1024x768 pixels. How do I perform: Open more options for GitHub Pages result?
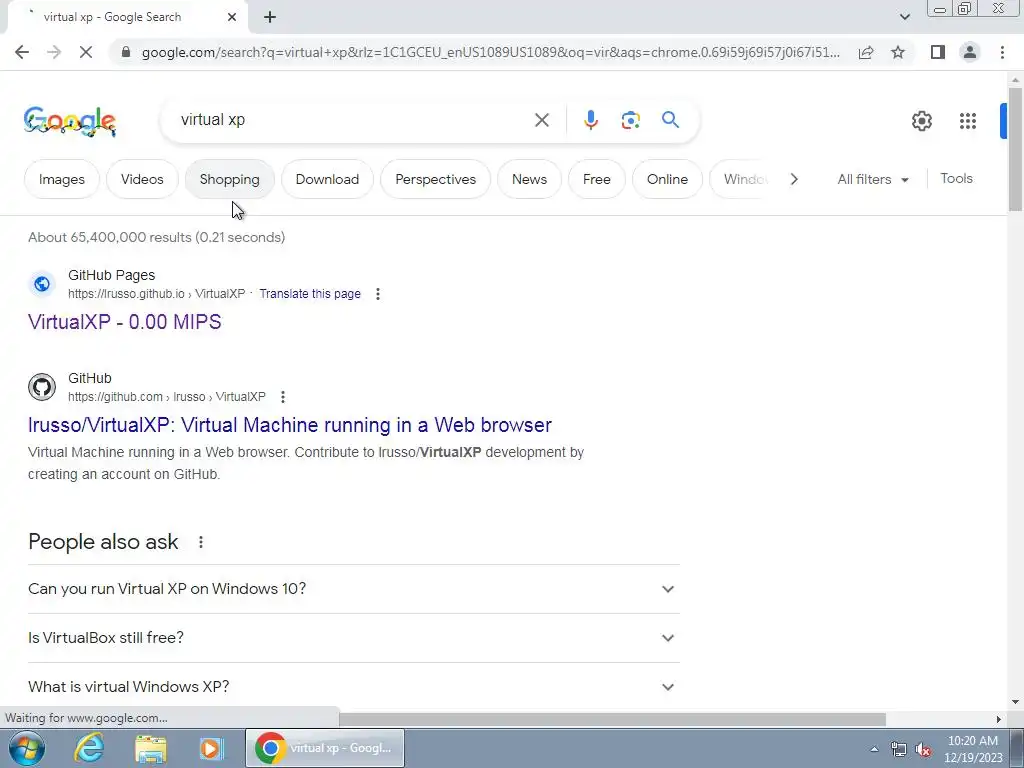click(x=377, y=294)
